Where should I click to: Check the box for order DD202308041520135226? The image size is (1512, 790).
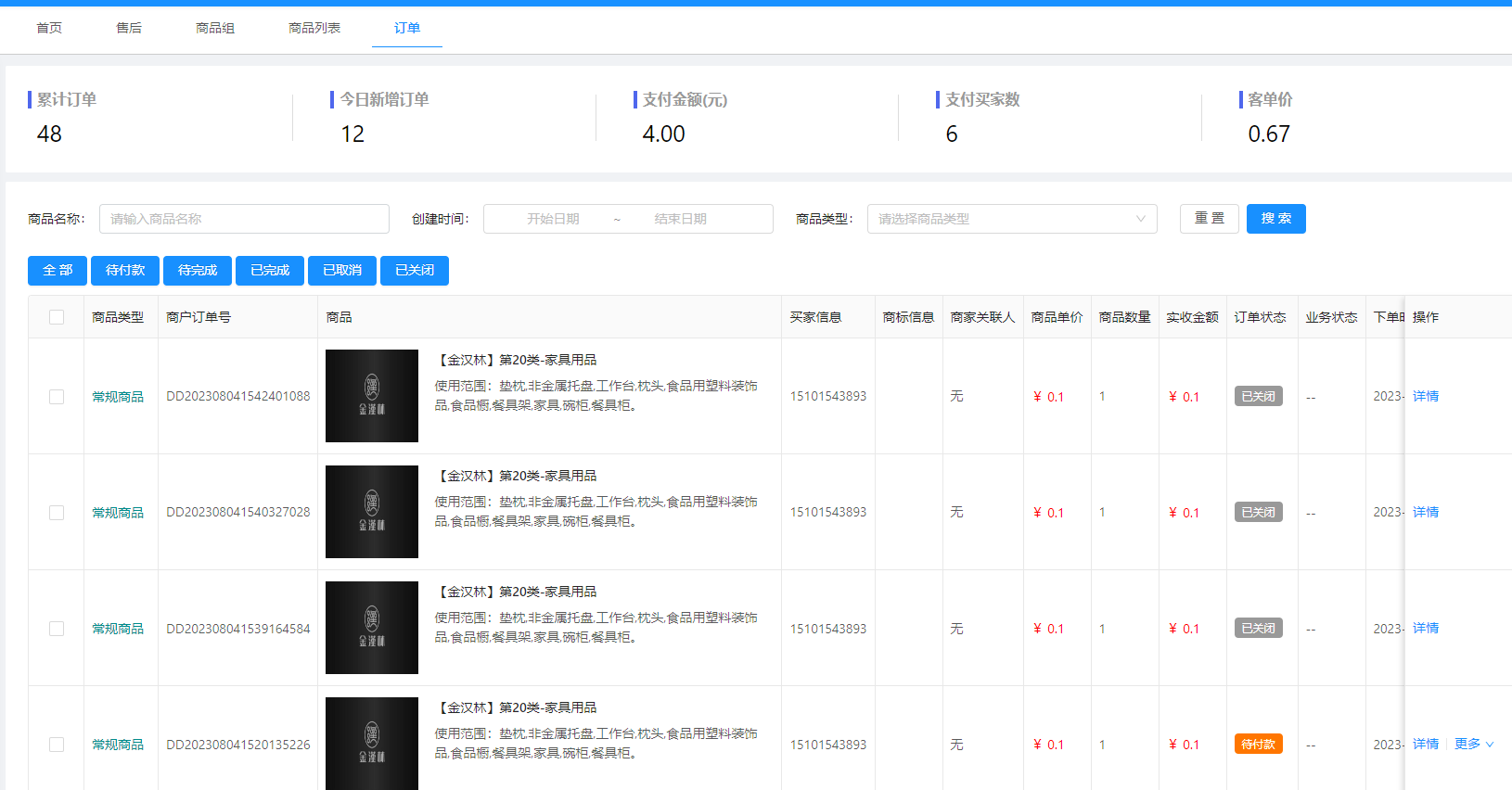(x=57, y=745)
